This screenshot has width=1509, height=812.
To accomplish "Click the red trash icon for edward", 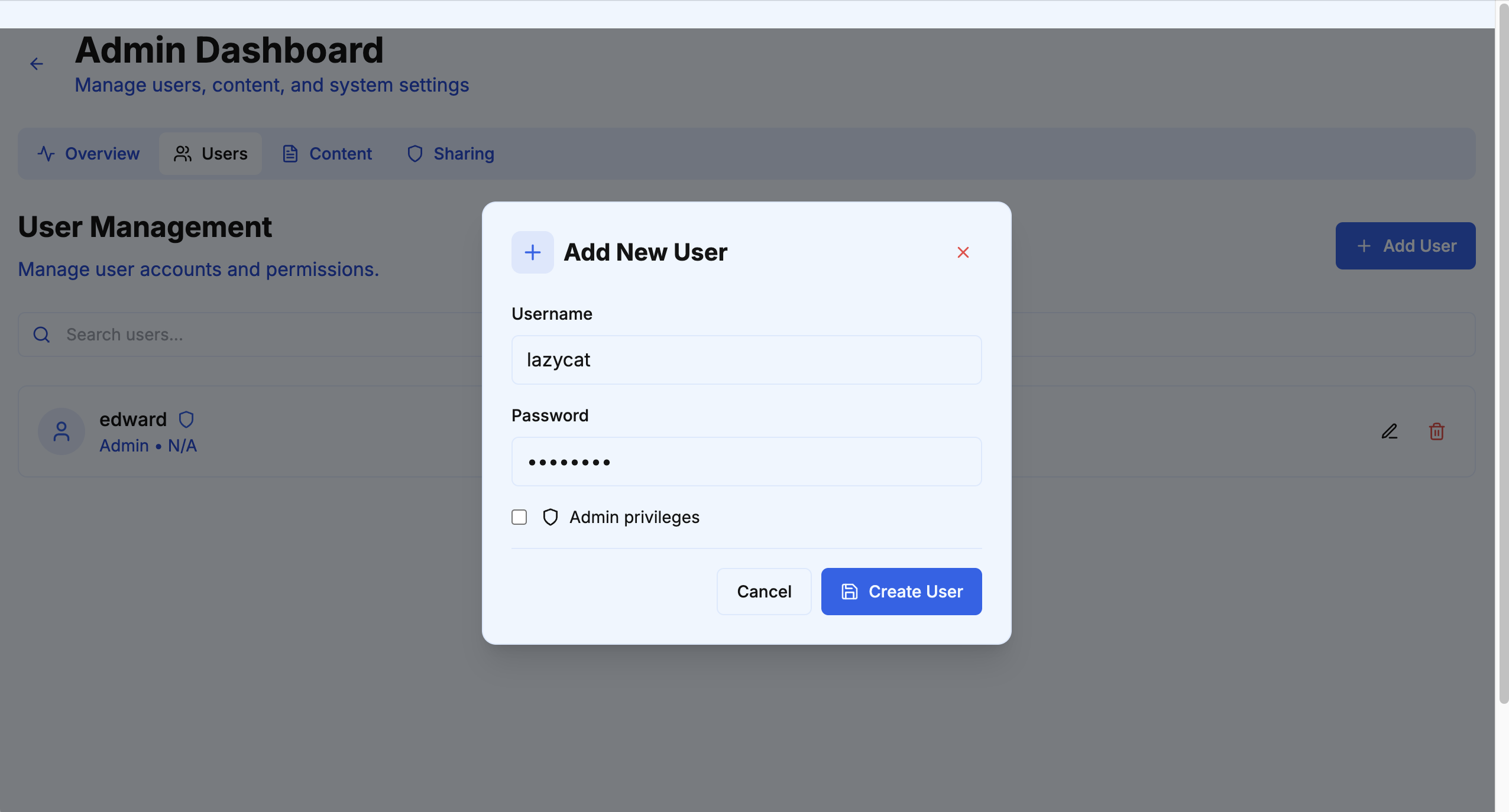I will coord(1437,431).
